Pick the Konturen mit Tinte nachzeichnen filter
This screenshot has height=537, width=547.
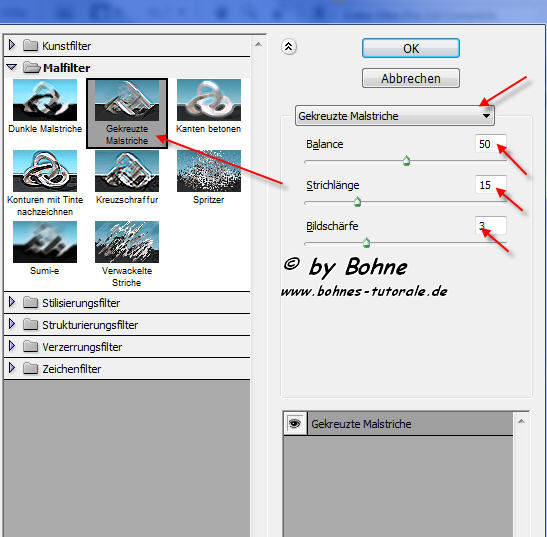coord(45,171)
